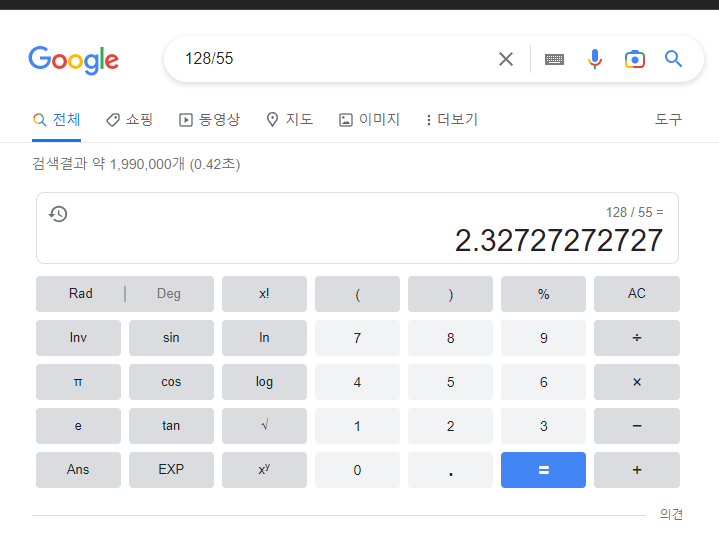The height and width of the screenshot is (538, 719).
Task: Clear the calculator with AC
Action: [637, 294]
